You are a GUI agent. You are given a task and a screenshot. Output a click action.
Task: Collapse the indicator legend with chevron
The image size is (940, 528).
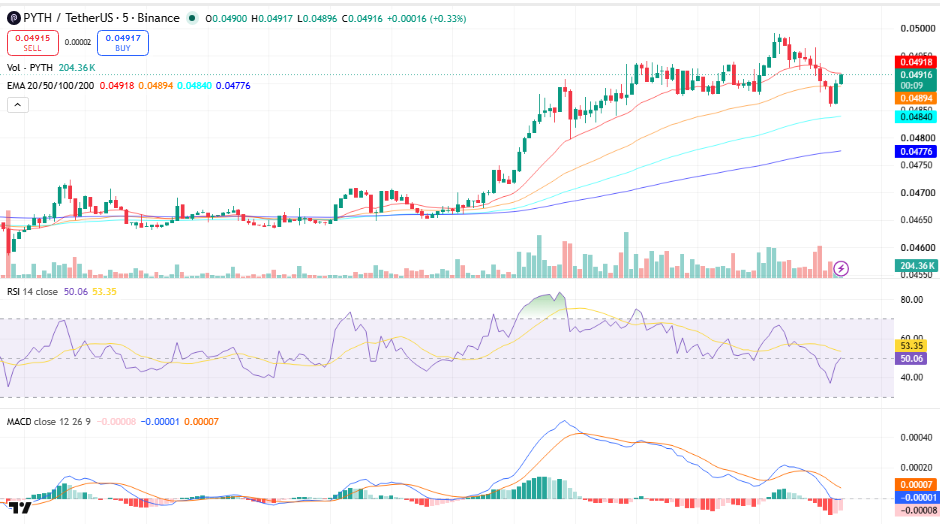click(x=18, y=105)
